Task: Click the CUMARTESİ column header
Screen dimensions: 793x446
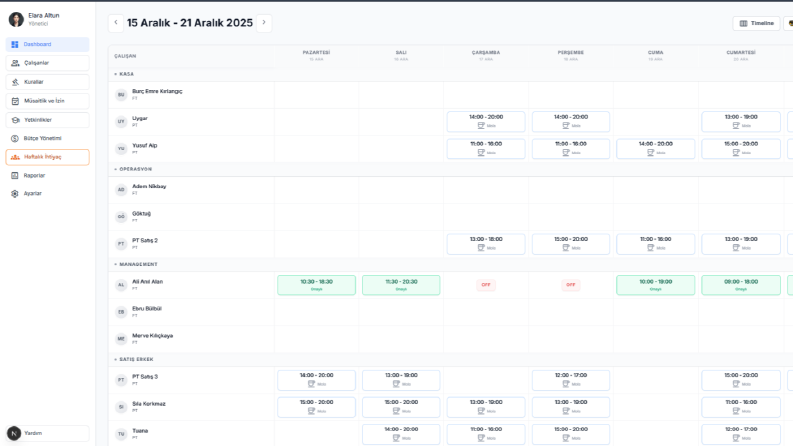Action: 741,56
